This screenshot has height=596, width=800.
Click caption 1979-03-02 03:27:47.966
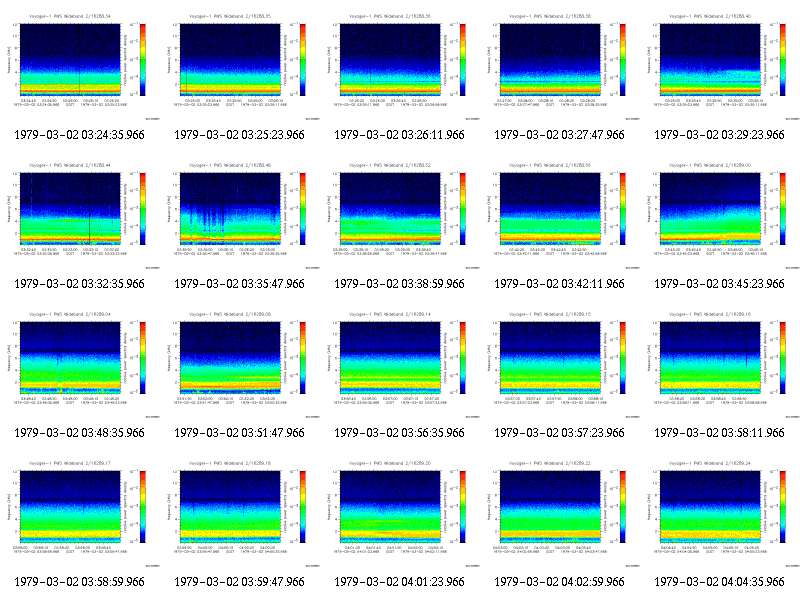(559, 135)
